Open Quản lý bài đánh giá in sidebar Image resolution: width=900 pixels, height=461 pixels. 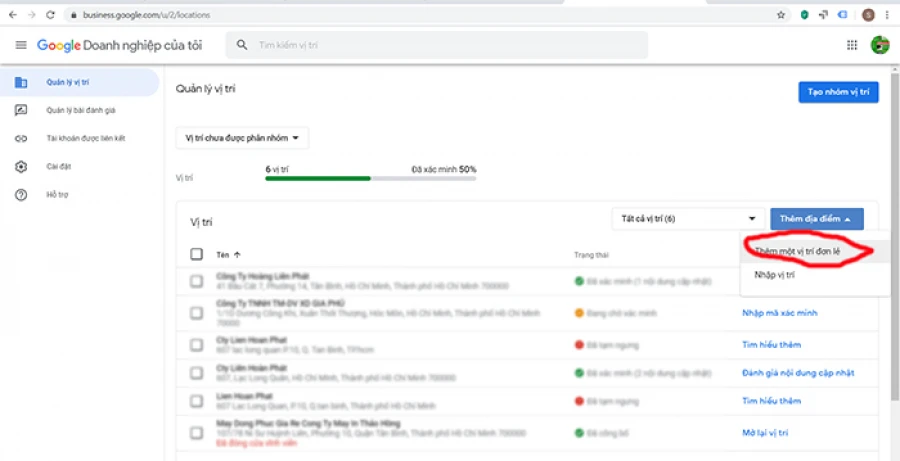click(x=80, y=110)
